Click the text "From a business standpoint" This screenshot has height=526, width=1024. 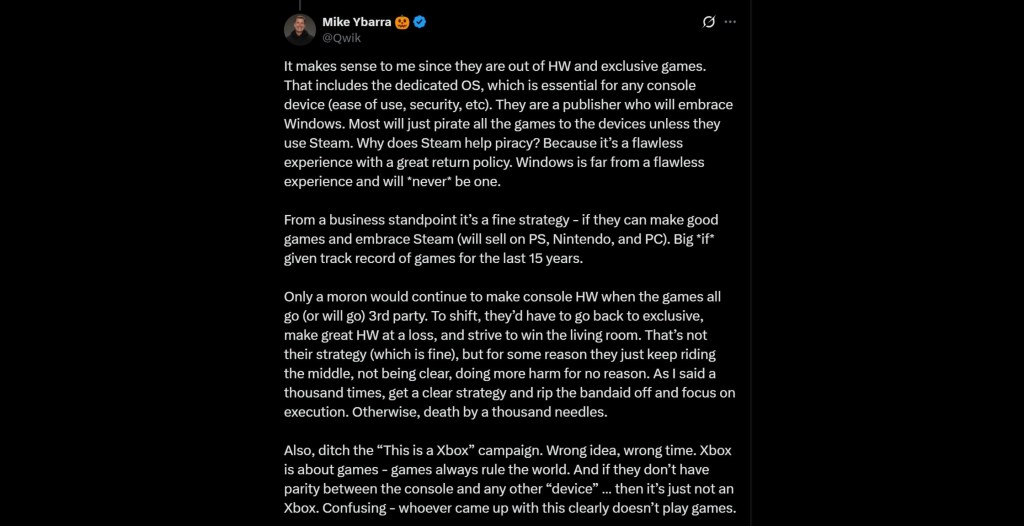[367, 219]
